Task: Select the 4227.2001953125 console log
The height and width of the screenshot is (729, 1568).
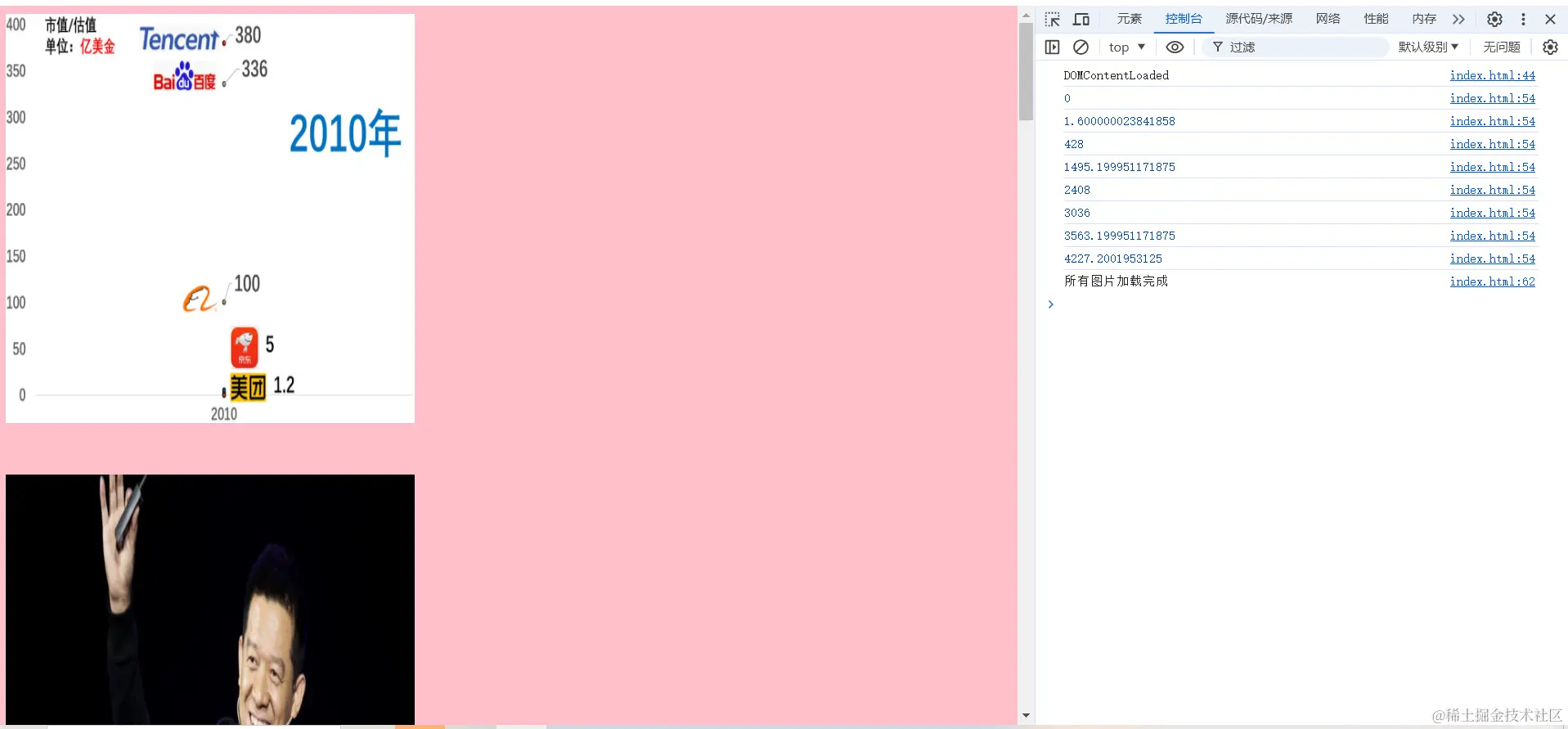Action: coord(1112,259)
